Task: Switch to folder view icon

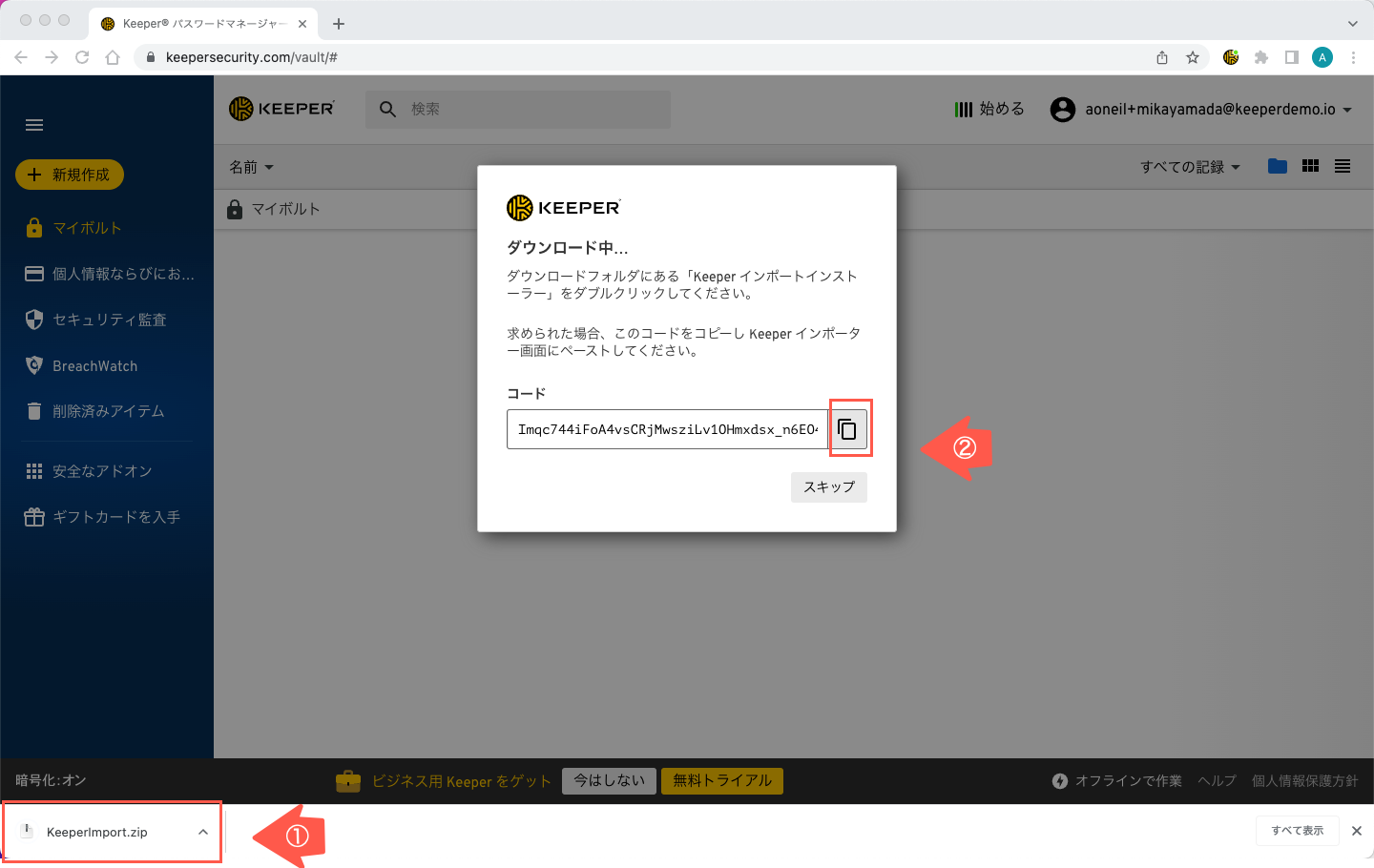Action: point(1278,166)
